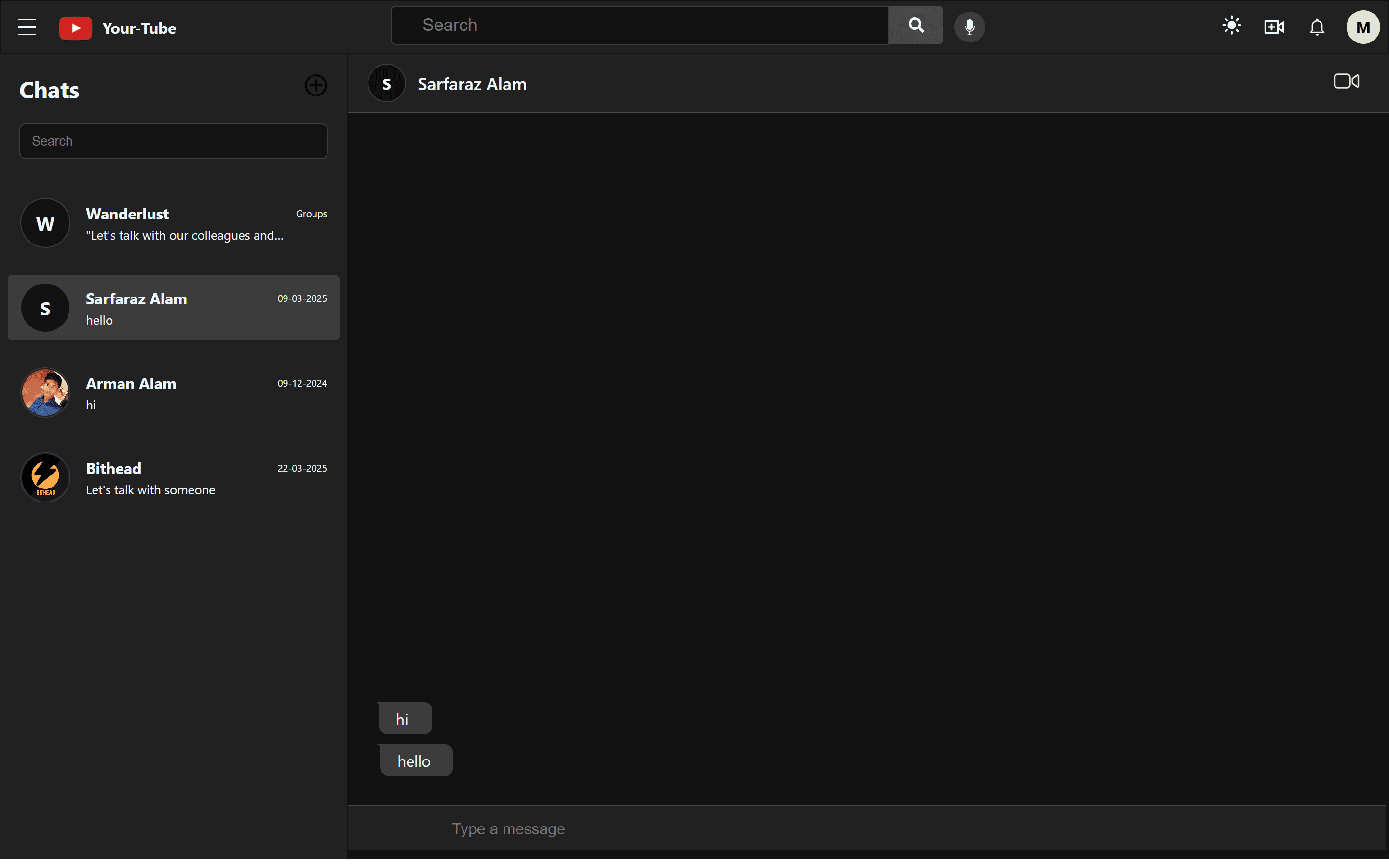
Task: Click the S avatar in chat header
Action: pos(387,83)
